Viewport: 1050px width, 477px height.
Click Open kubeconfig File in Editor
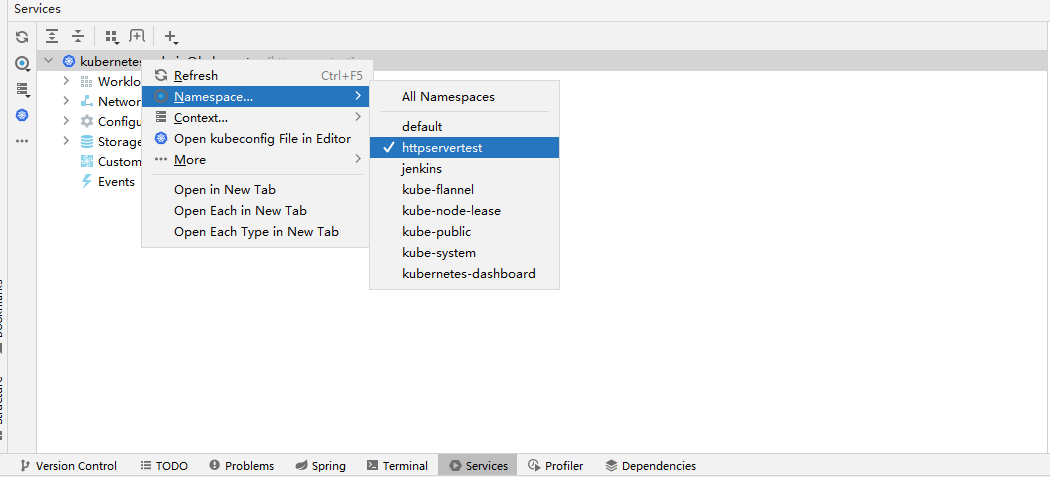click(x=262, y=139)
